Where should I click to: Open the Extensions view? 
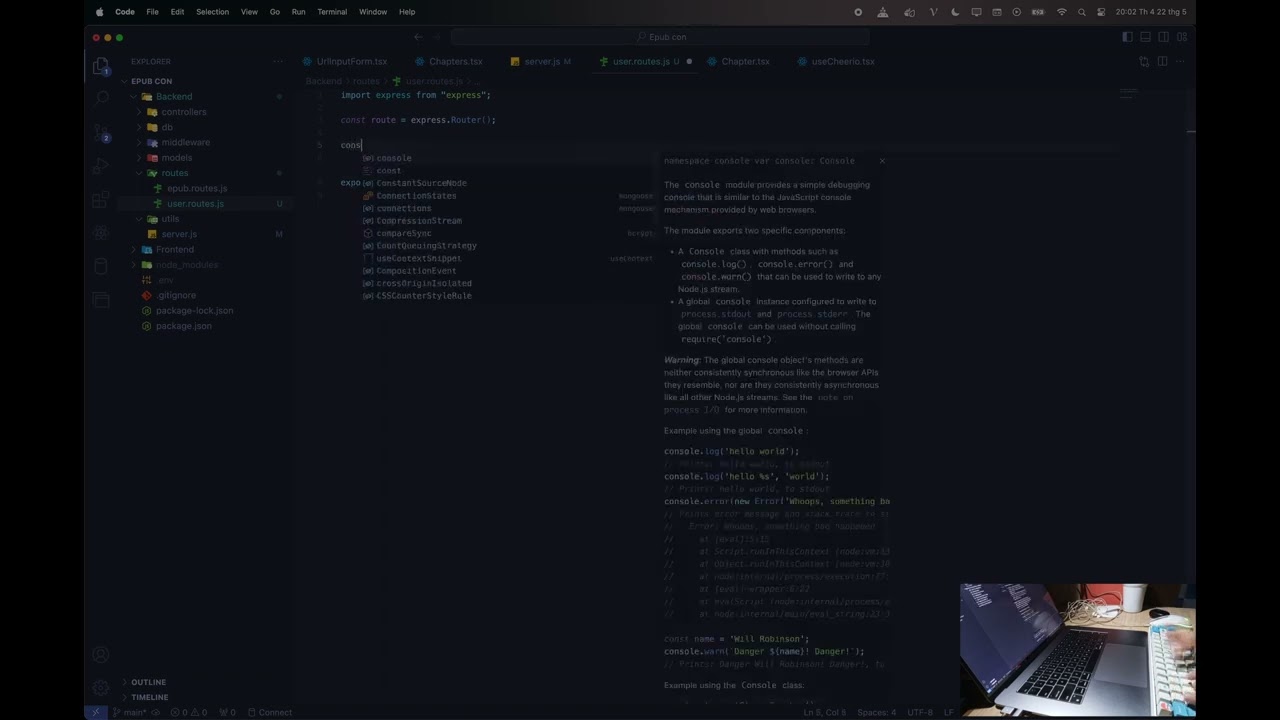click(101, 199)
